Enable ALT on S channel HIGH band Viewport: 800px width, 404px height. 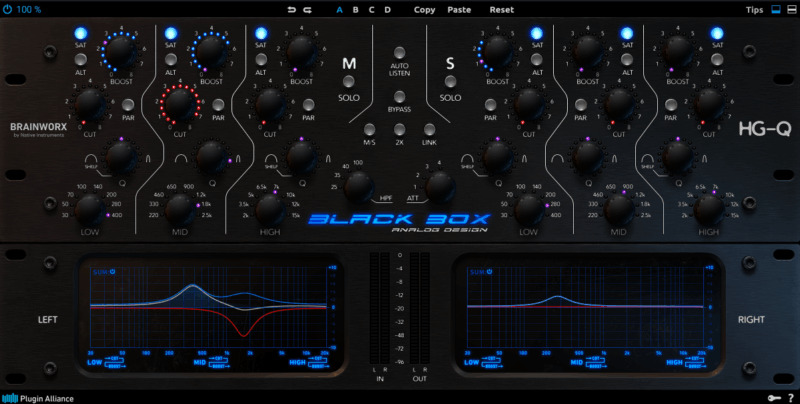point(717,59)
